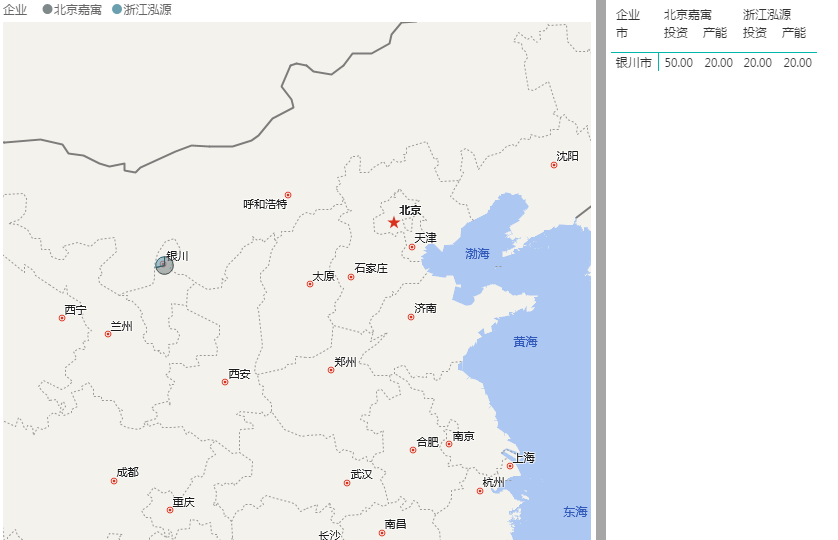
Task: Click the 西安 city marker dot
Action: pos(225,382)
